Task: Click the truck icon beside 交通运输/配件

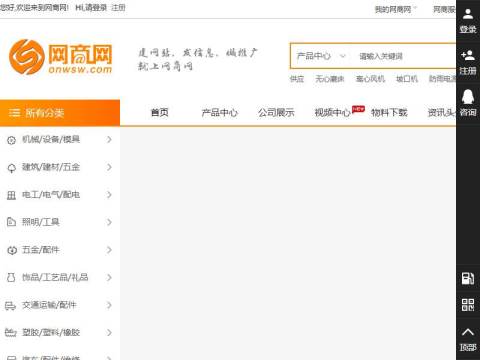Action: click(x=10, y=305)
